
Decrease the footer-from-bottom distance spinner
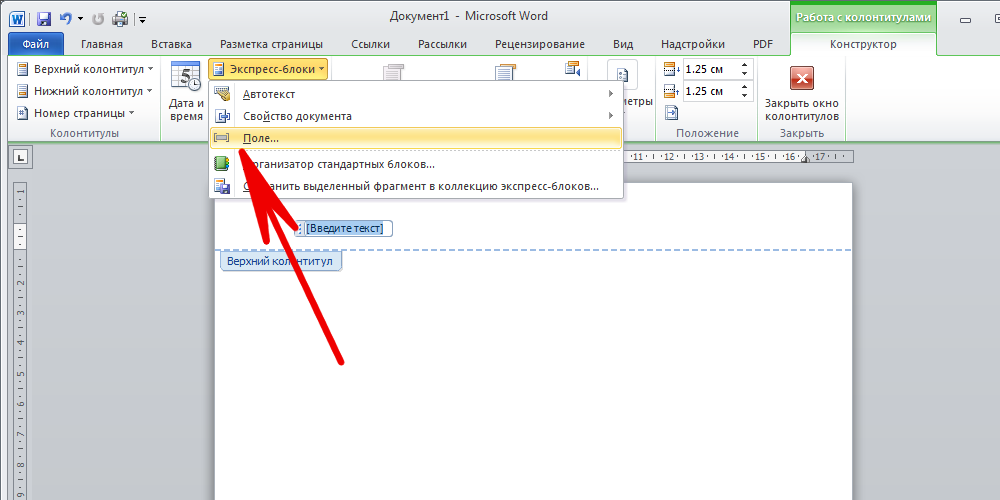tap(745, 96)
